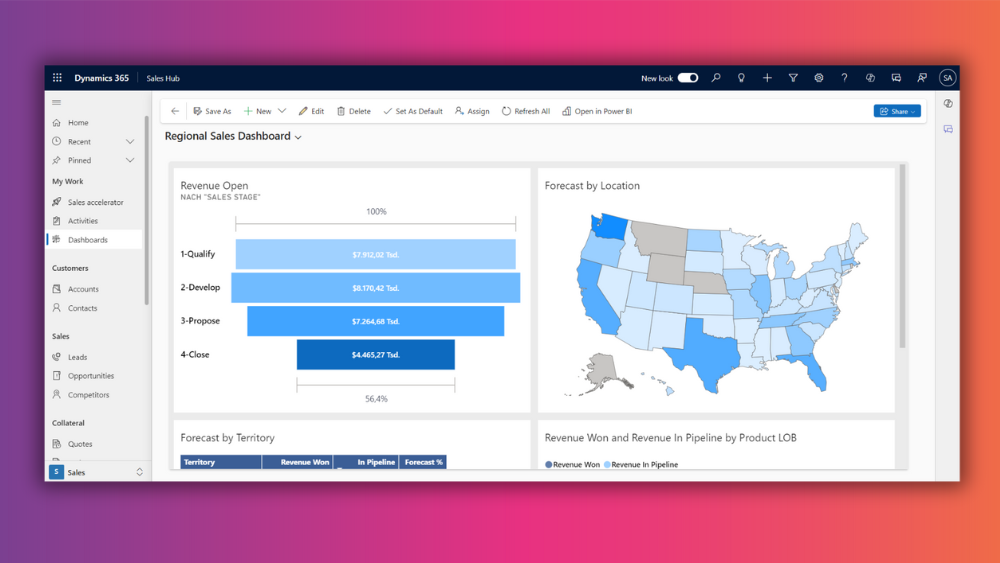This screenshot has width=1000, height=563.
Task: Click the back arrow in command bar
Action: coord(175,111)
